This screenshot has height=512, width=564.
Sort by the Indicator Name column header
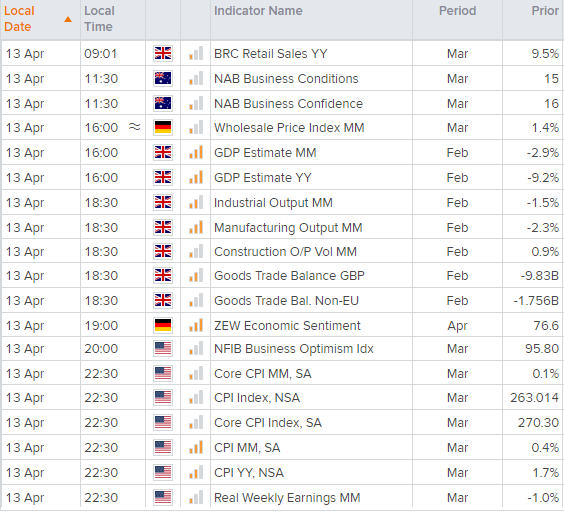[258, 11]
